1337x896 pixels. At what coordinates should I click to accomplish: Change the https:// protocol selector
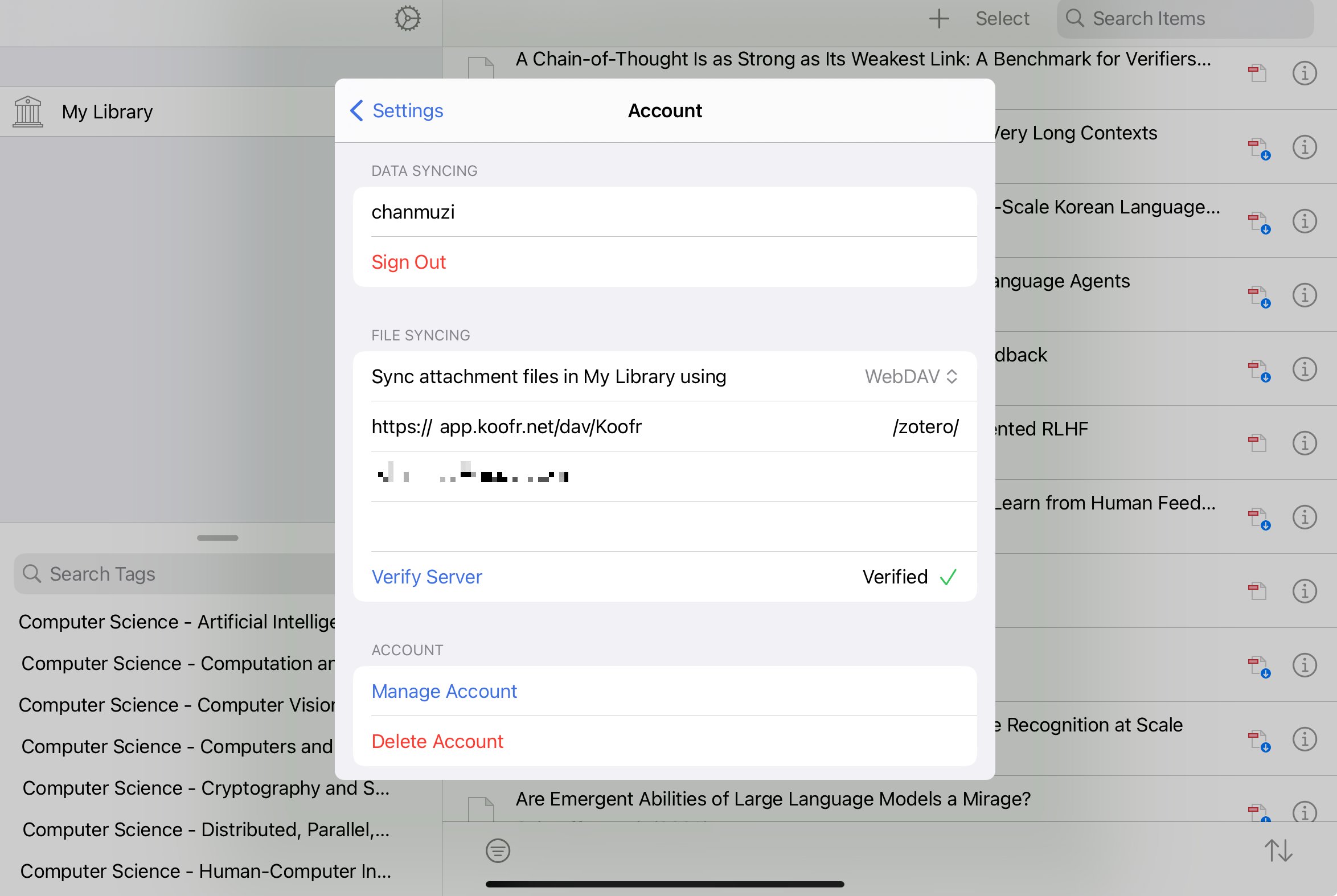(401, 427)
